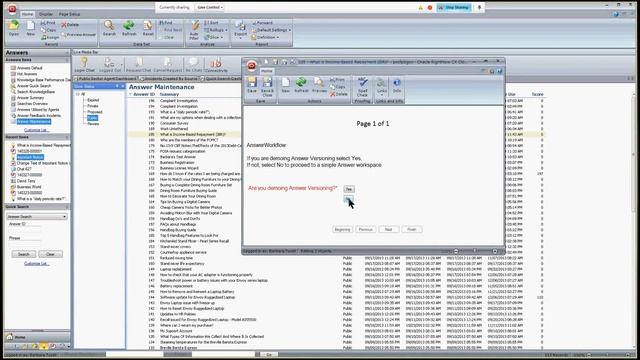Select Hot Answers in navigation list
Screen dimensions: 640x360
[27, 74]
